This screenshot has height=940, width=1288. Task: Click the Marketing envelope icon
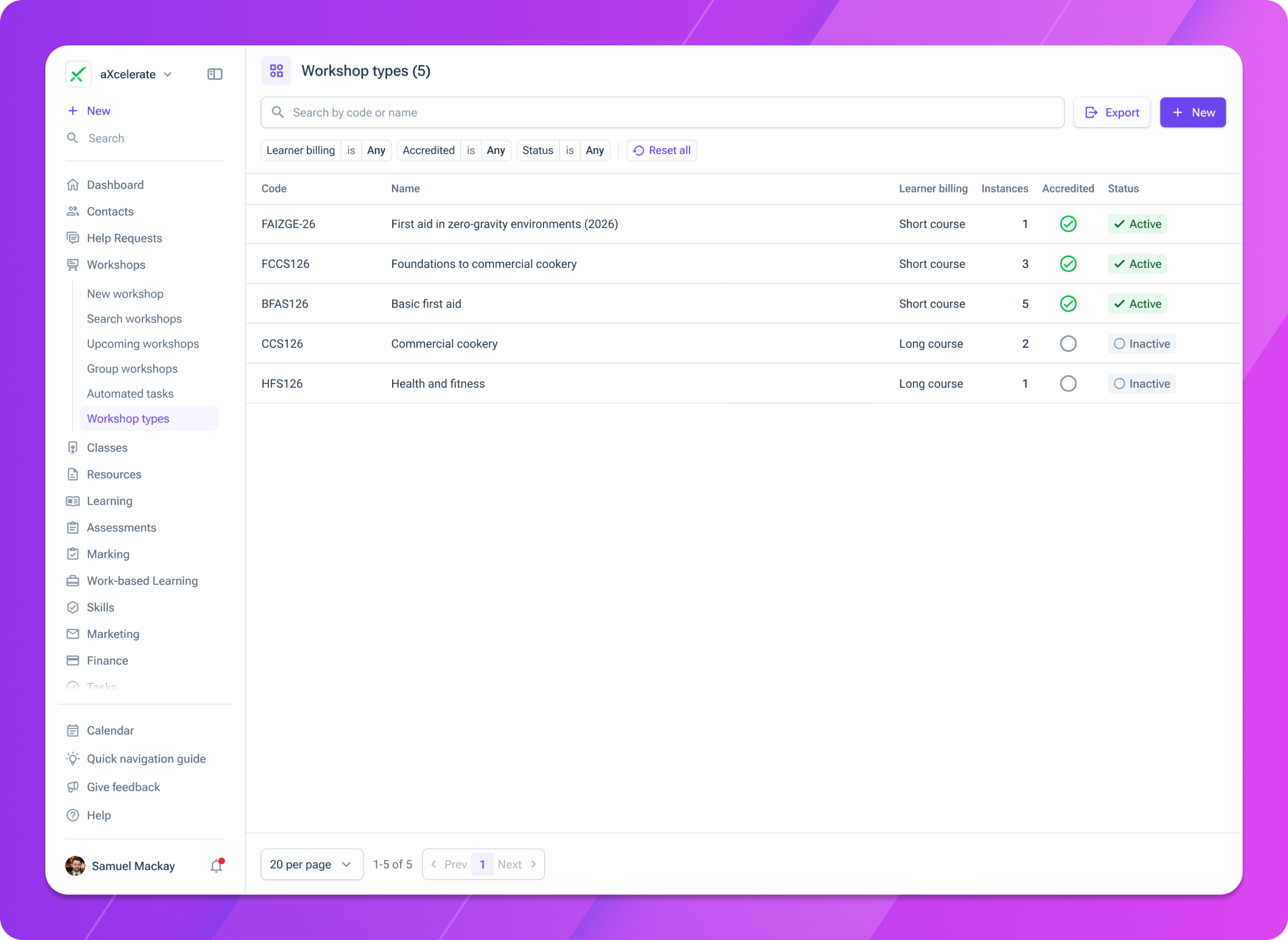pos(73,634)
